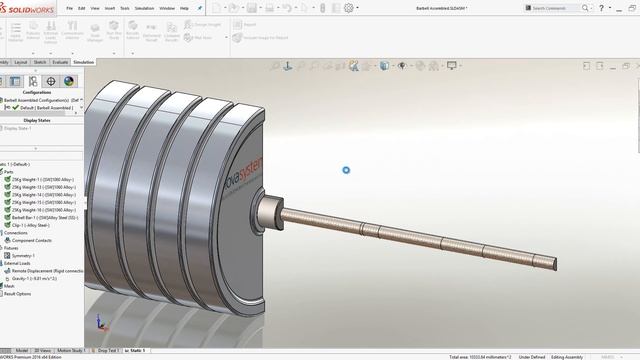Click the Apply Material ribbon icon
Viewport: 640px width, 360px height.
16,32
